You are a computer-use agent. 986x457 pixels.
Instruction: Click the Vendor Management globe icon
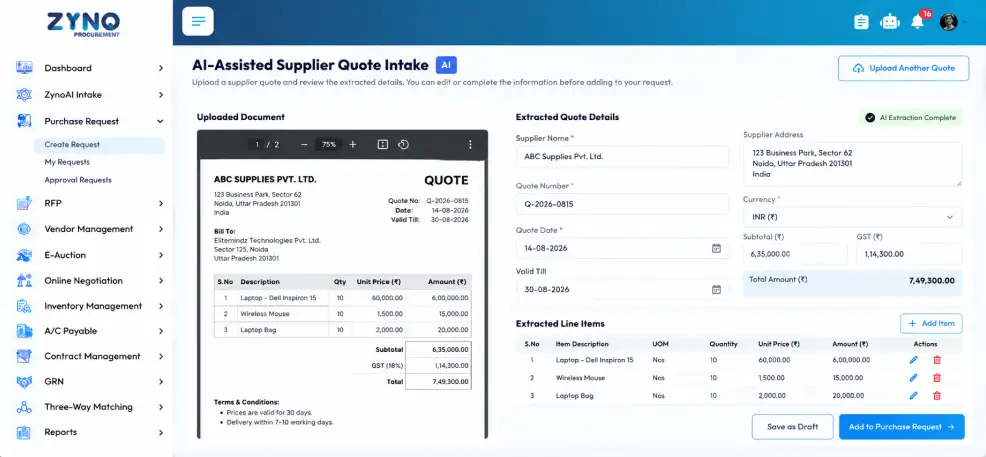[x=24, y=229]
